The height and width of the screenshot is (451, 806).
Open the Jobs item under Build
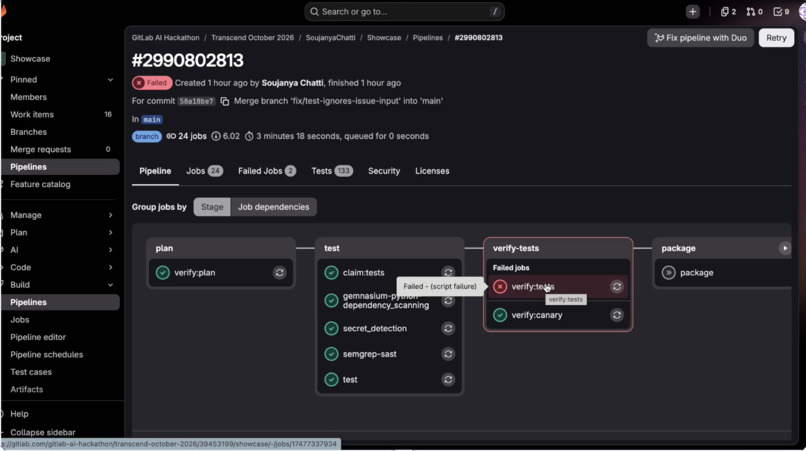pyautogui.click(x=20, y=320)
